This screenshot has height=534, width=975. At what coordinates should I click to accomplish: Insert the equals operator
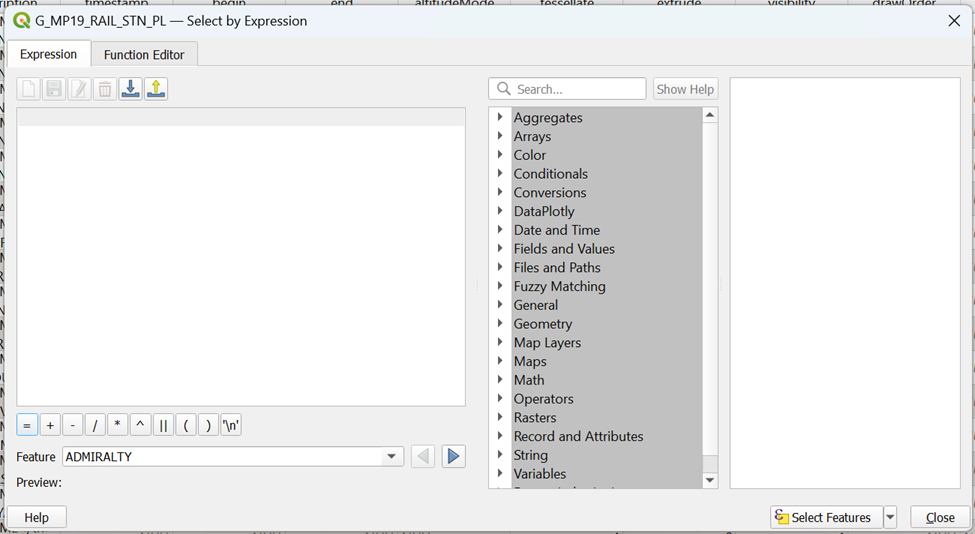[x=27, y=425]
